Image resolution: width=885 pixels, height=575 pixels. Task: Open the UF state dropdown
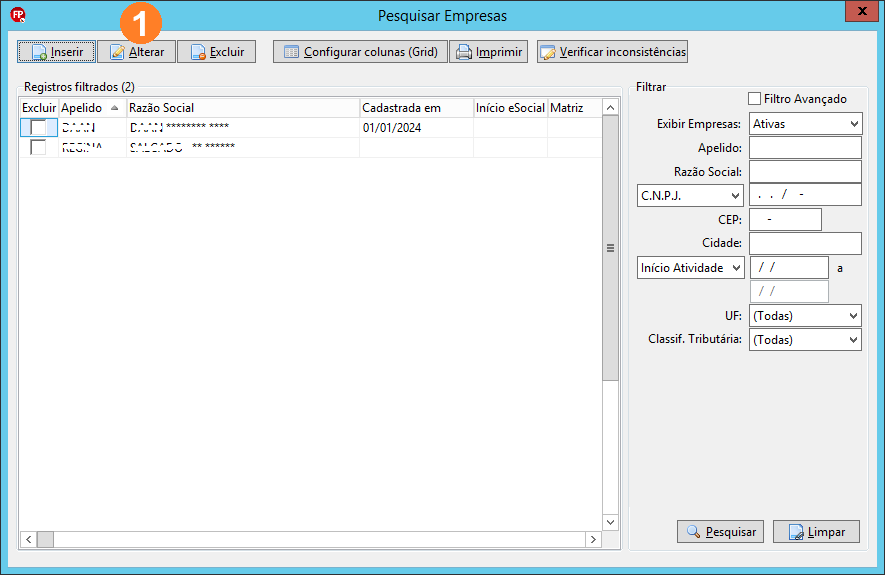(x=805, y=316)
